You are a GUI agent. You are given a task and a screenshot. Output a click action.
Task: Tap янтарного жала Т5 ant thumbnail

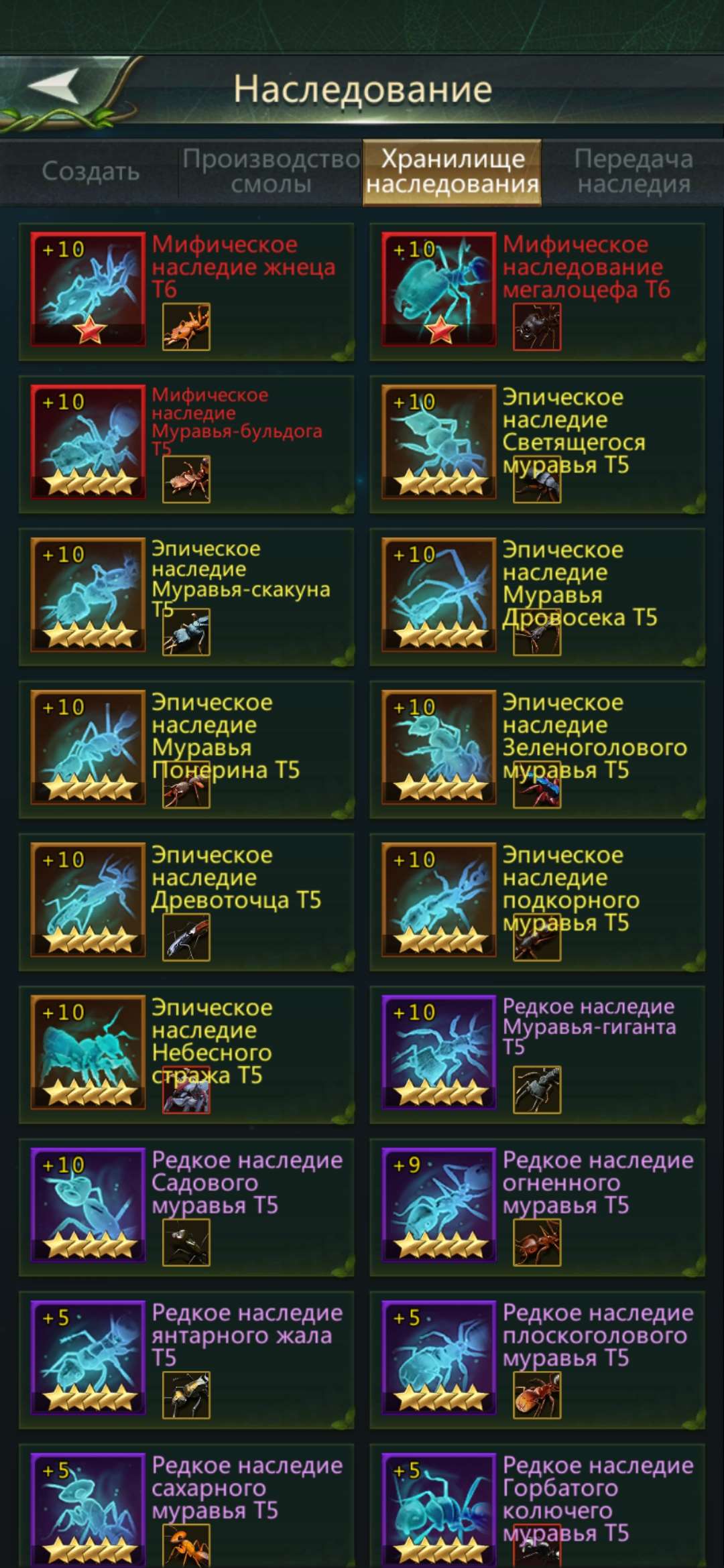(186, 1396)
